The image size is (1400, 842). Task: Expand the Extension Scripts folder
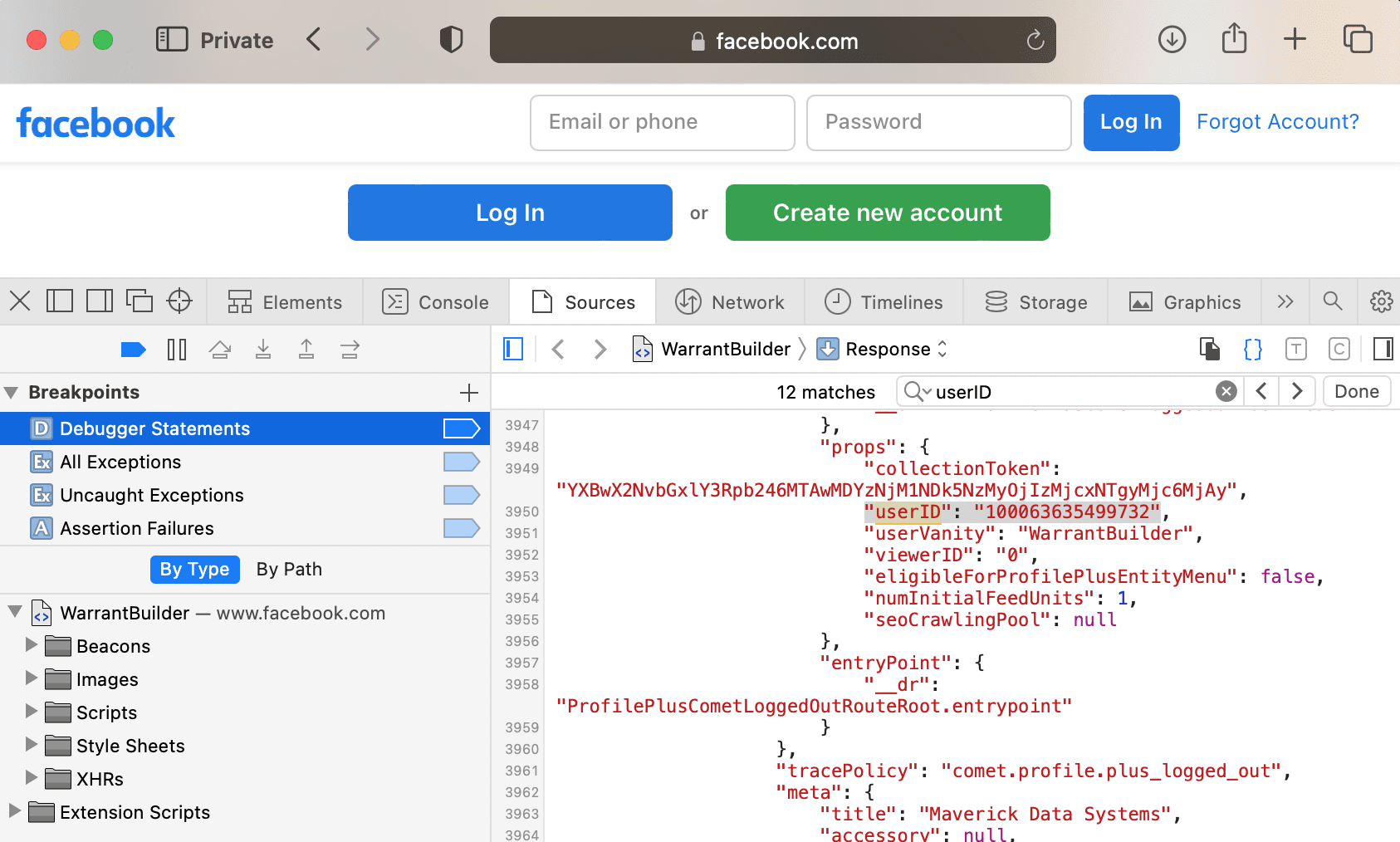click(x=14, y=811)
